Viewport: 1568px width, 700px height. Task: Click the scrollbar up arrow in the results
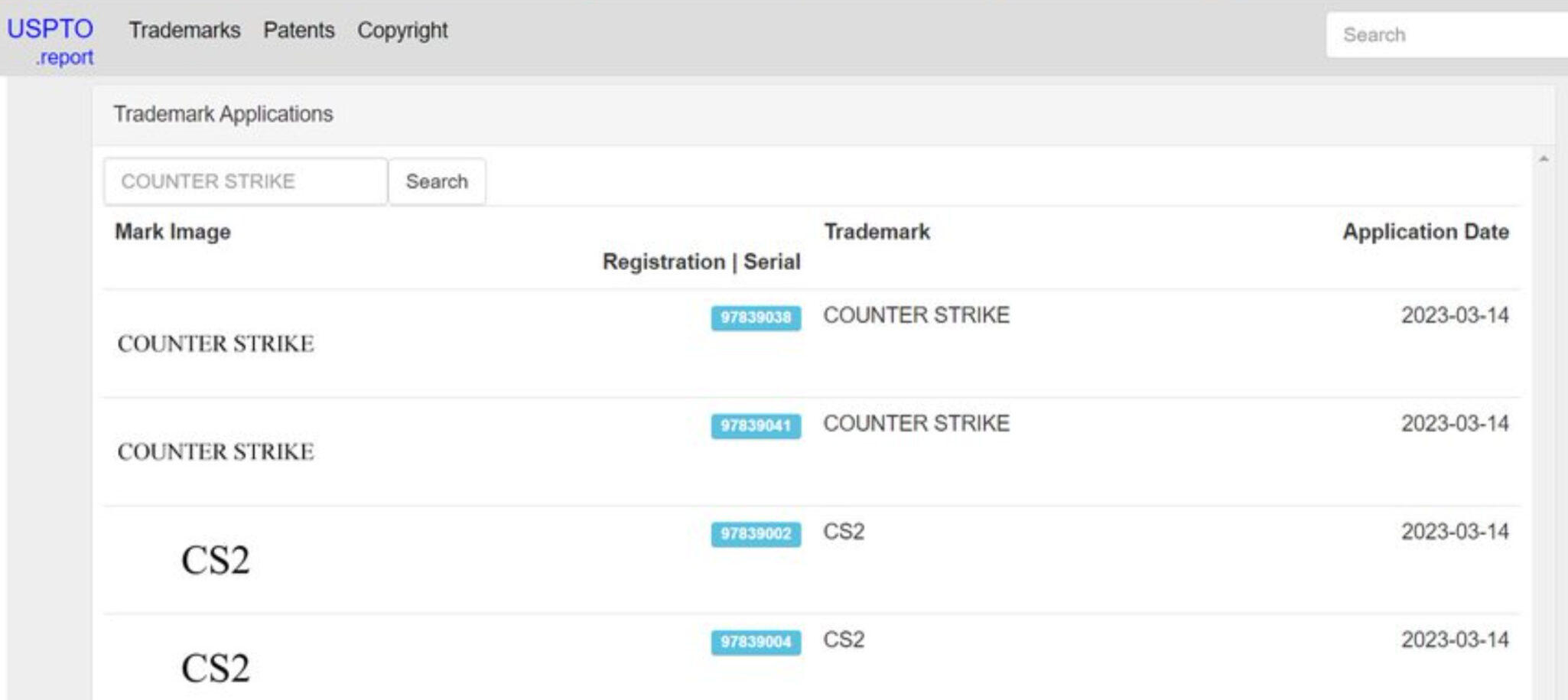click(x=1544, y=159)
